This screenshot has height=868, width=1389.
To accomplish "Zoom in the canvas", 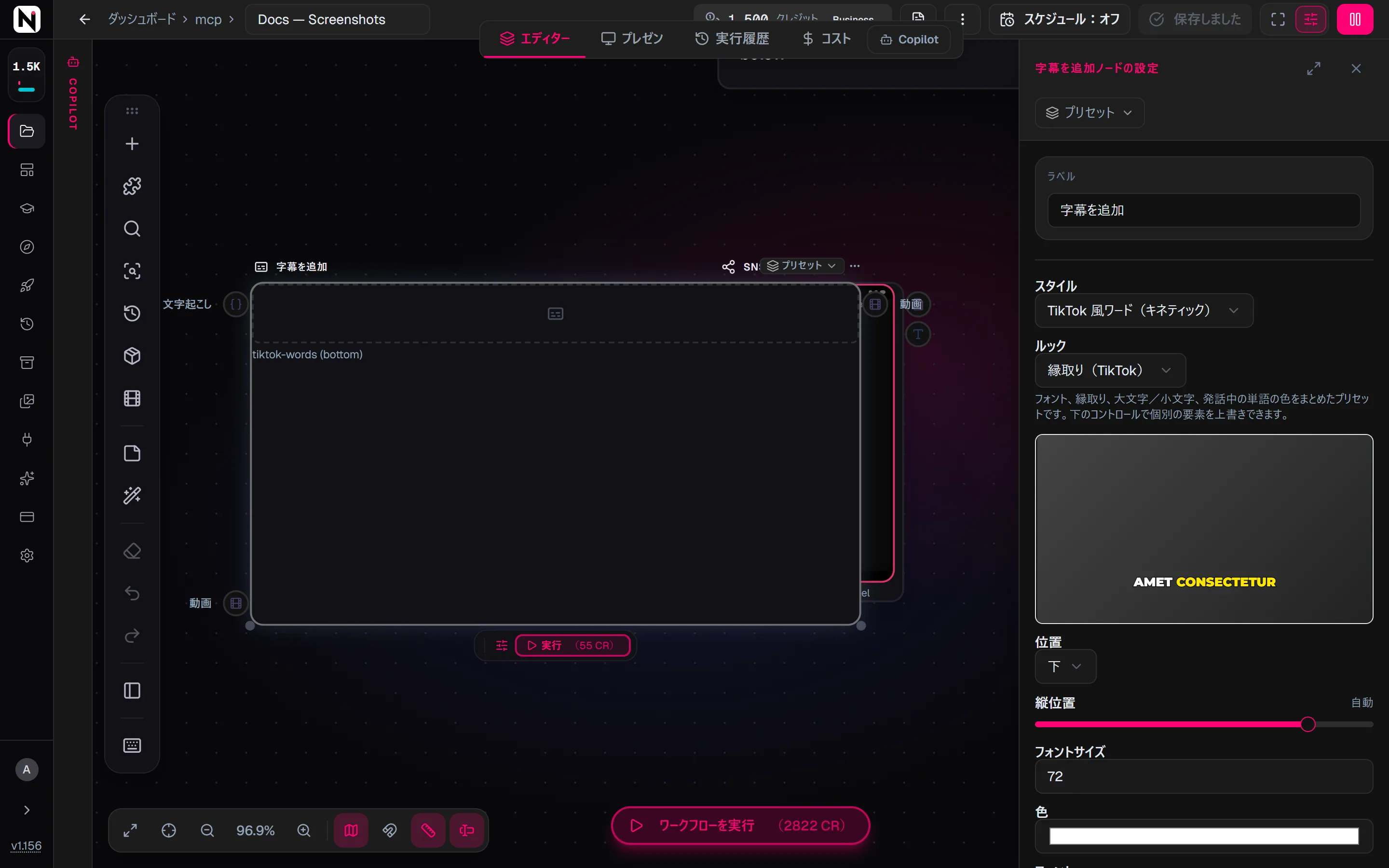I will (x=304, y=831).
